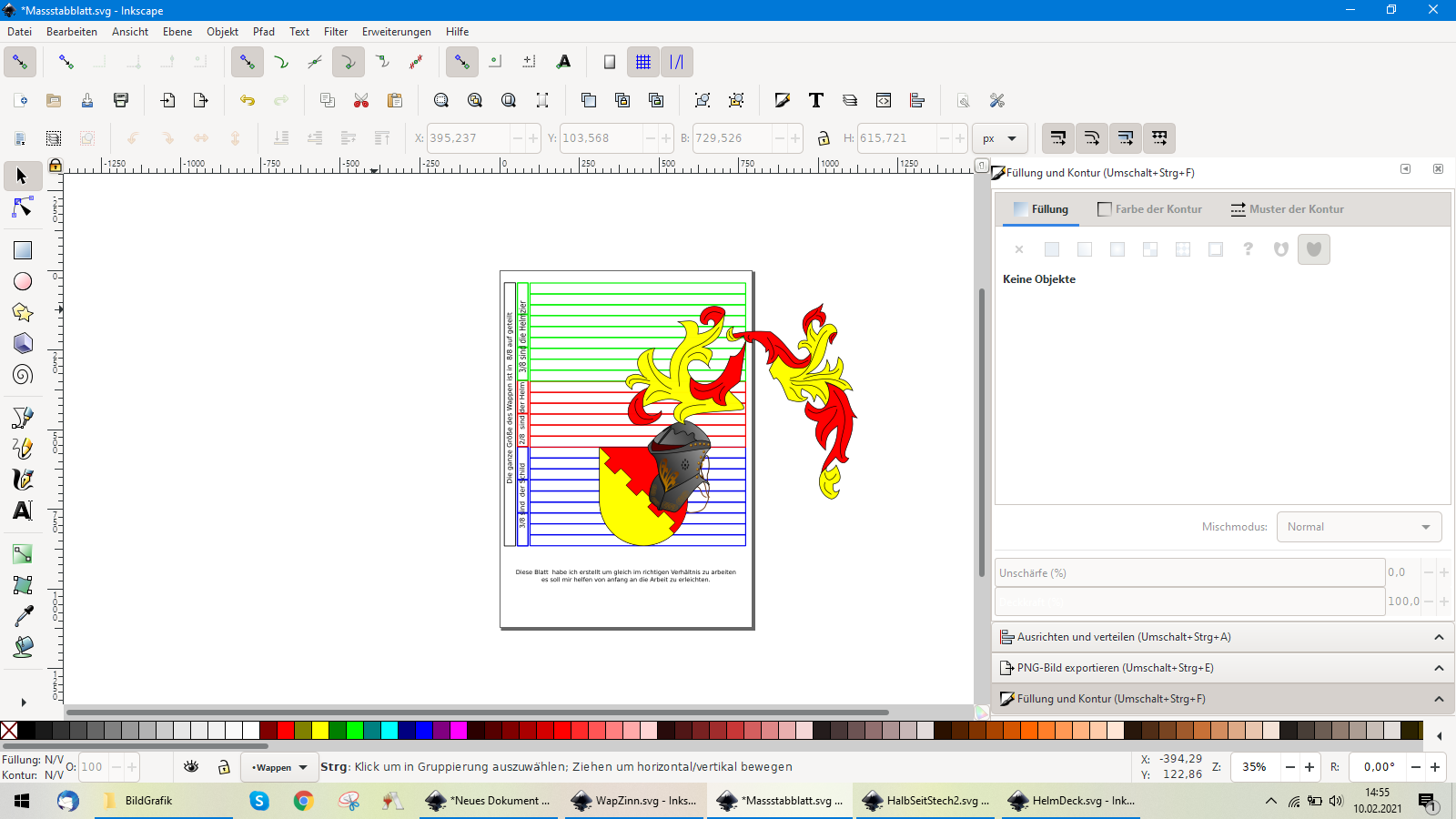1456x819 pixels.
Task: Select the spiral tool
Action: 23,375
